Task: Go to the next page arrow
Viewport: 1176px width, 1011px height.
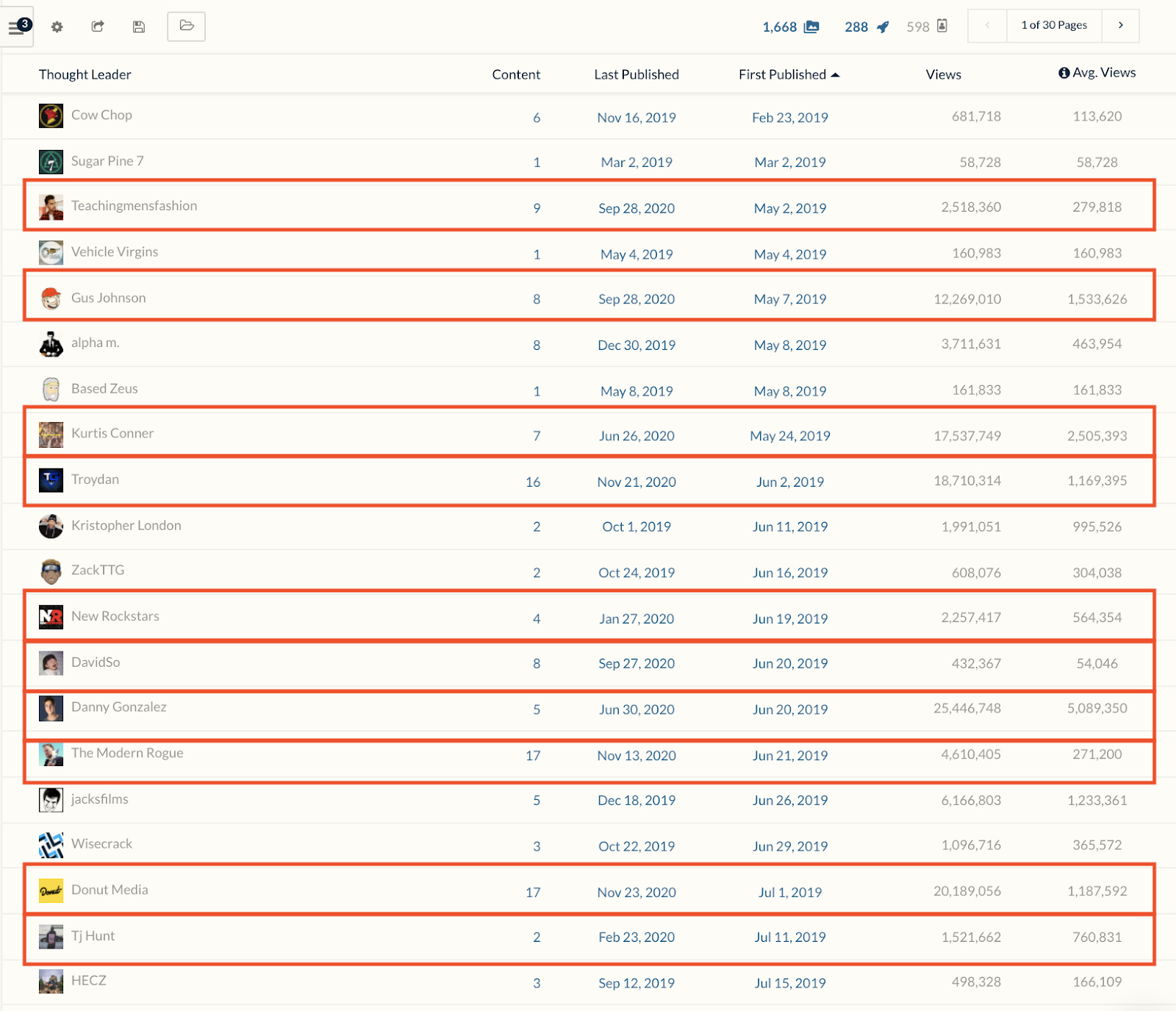Action: coord(1120,26)
